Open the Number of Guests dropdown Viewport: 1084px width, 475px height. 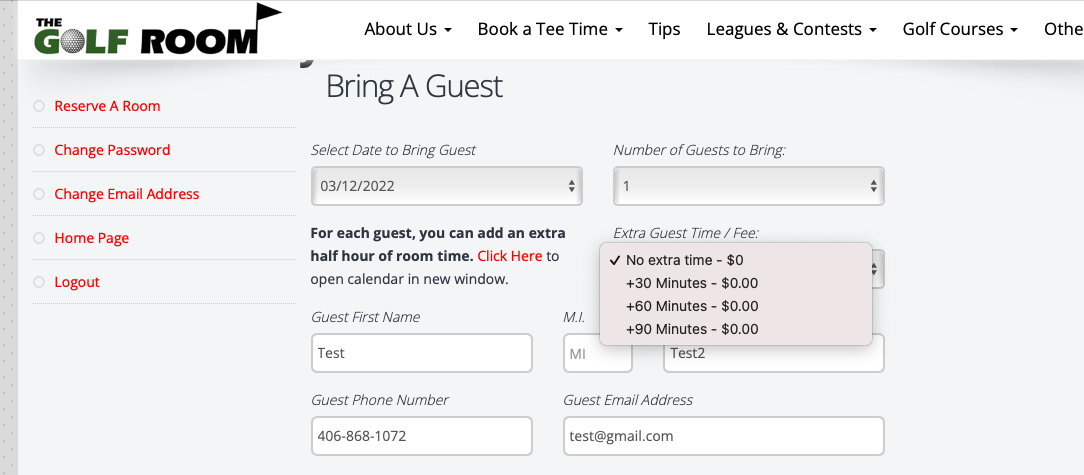tap(749, 186)
